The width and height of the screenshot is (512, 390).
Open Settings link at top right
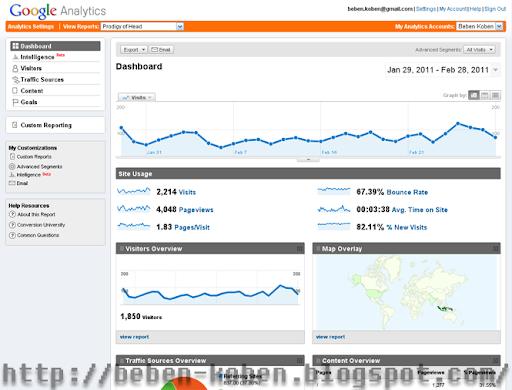click(426, 9)
